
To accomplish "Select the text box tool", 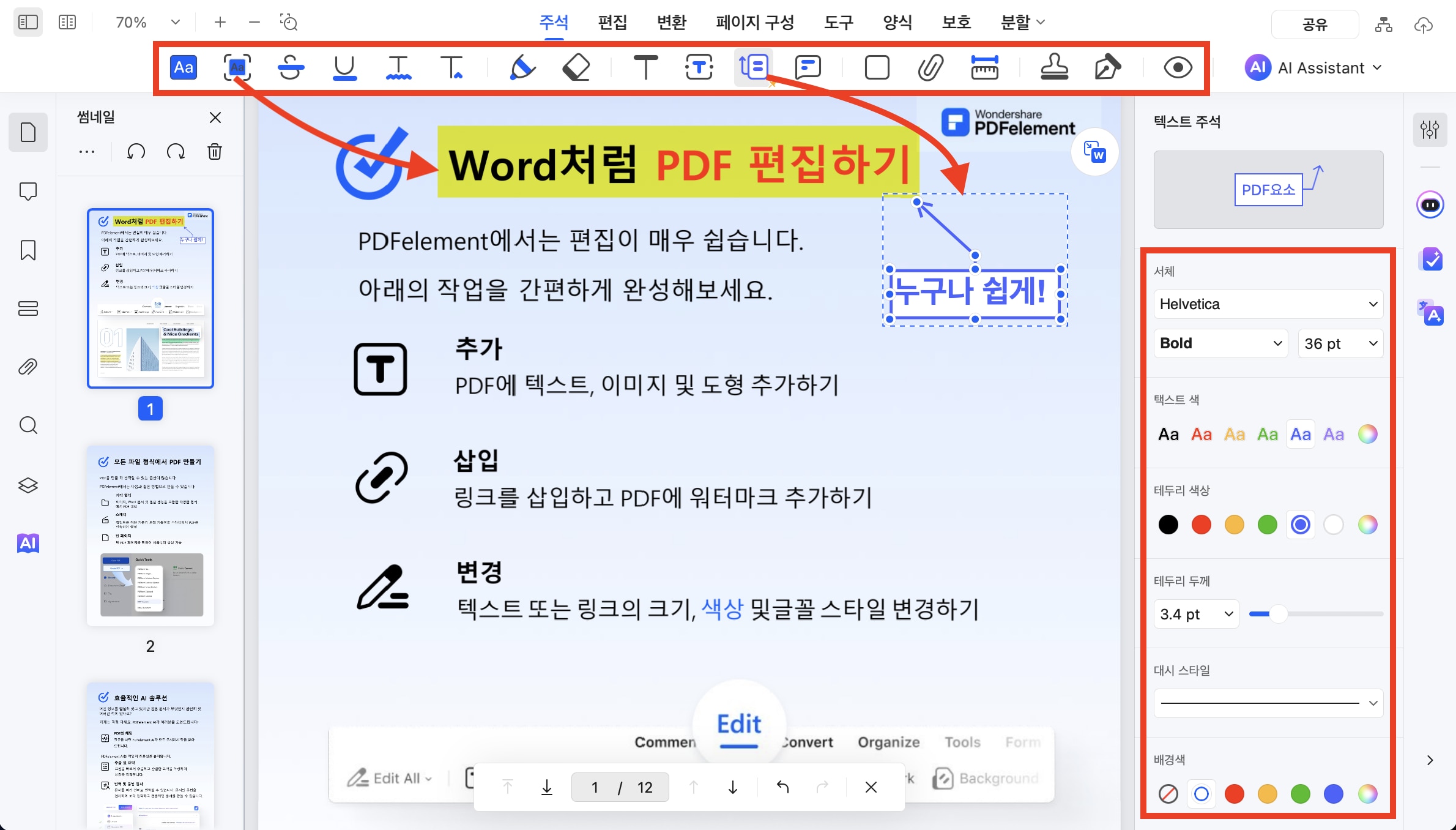I will (x=699, y=67).
